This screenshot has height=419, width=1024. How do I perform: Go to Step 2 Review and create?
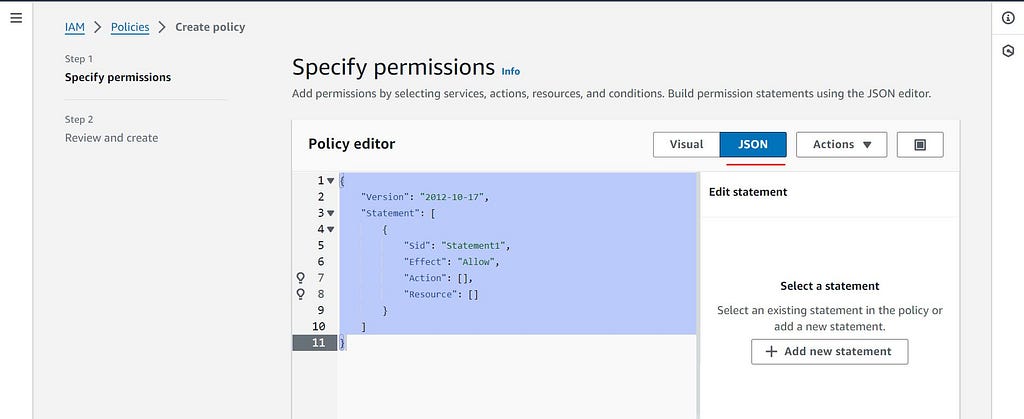point(111,138)
